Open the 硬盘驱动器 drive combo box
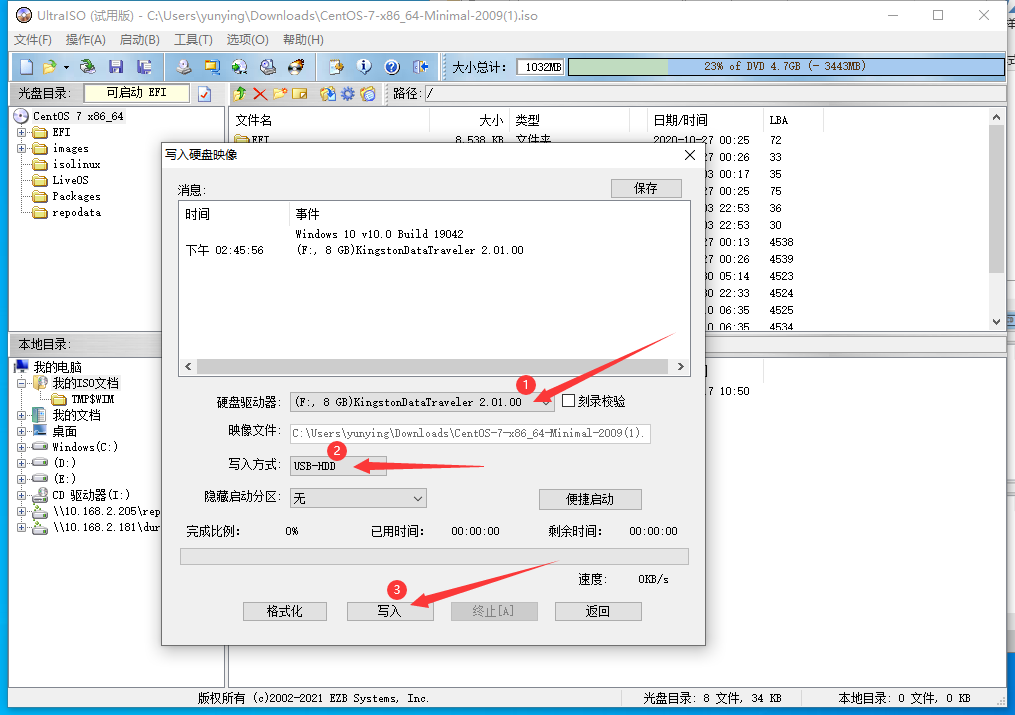Image resolution: width=1015 pixels, height=715 pixels. (x=422, y=402)
